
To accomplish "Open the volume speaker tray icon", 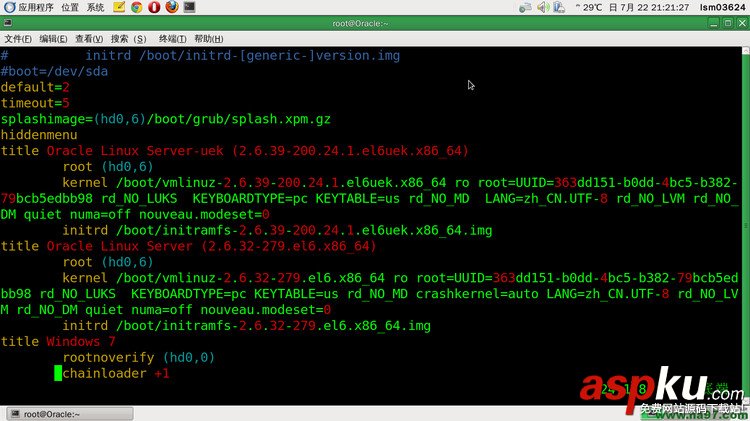I will tap(542, 7).
